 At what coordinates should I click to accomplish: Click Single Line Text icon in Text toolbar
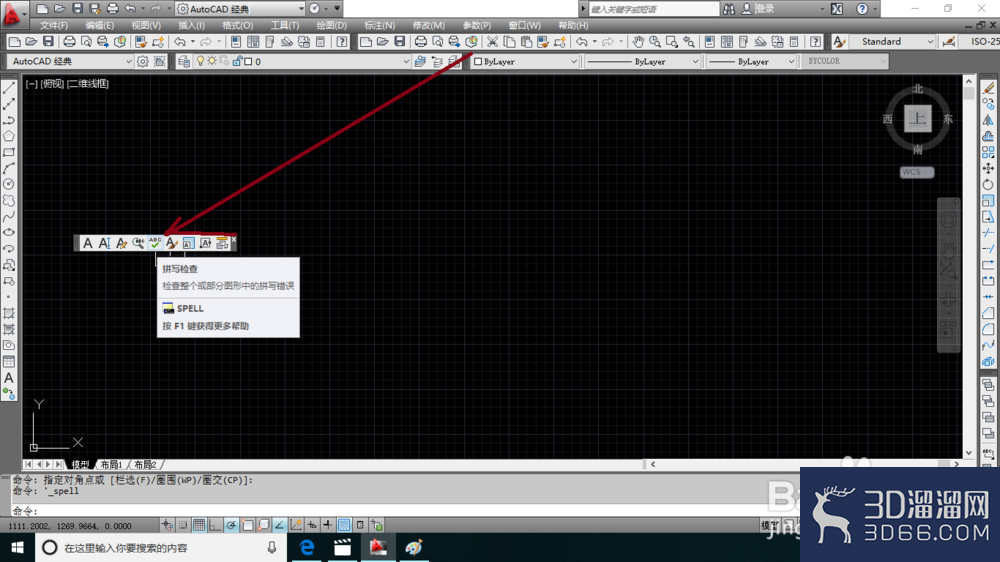[x=105, y=243]
